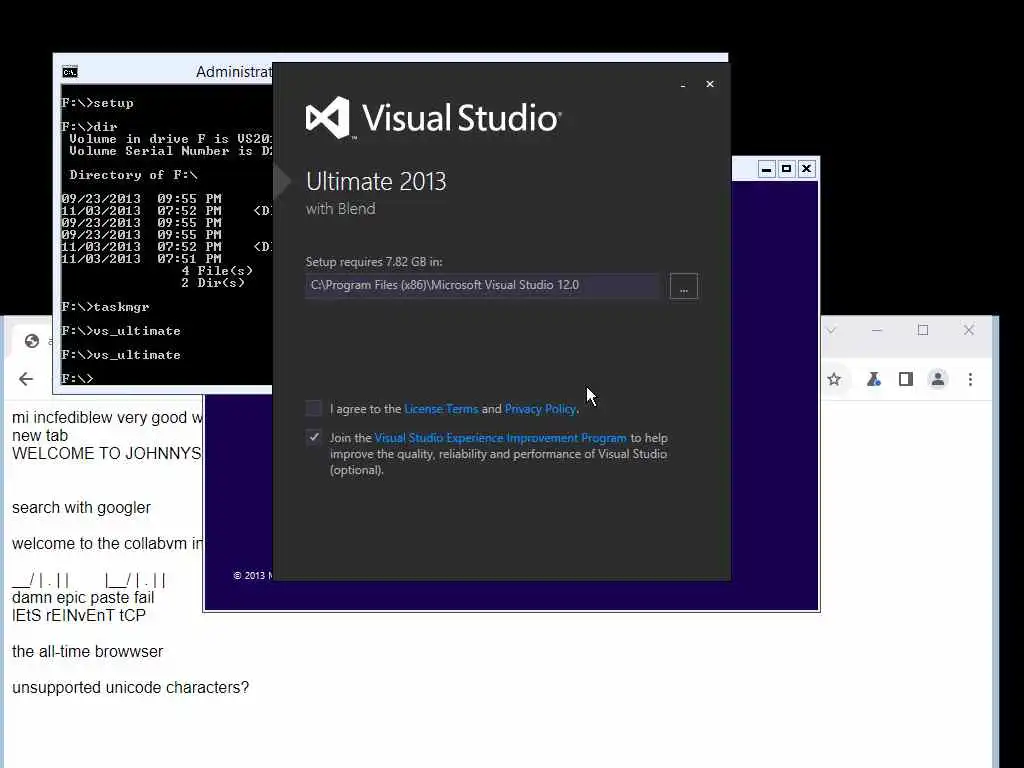Open the browser labs flask icon
Viewport: 1024px width, 768px height.
tap(874, 379)
